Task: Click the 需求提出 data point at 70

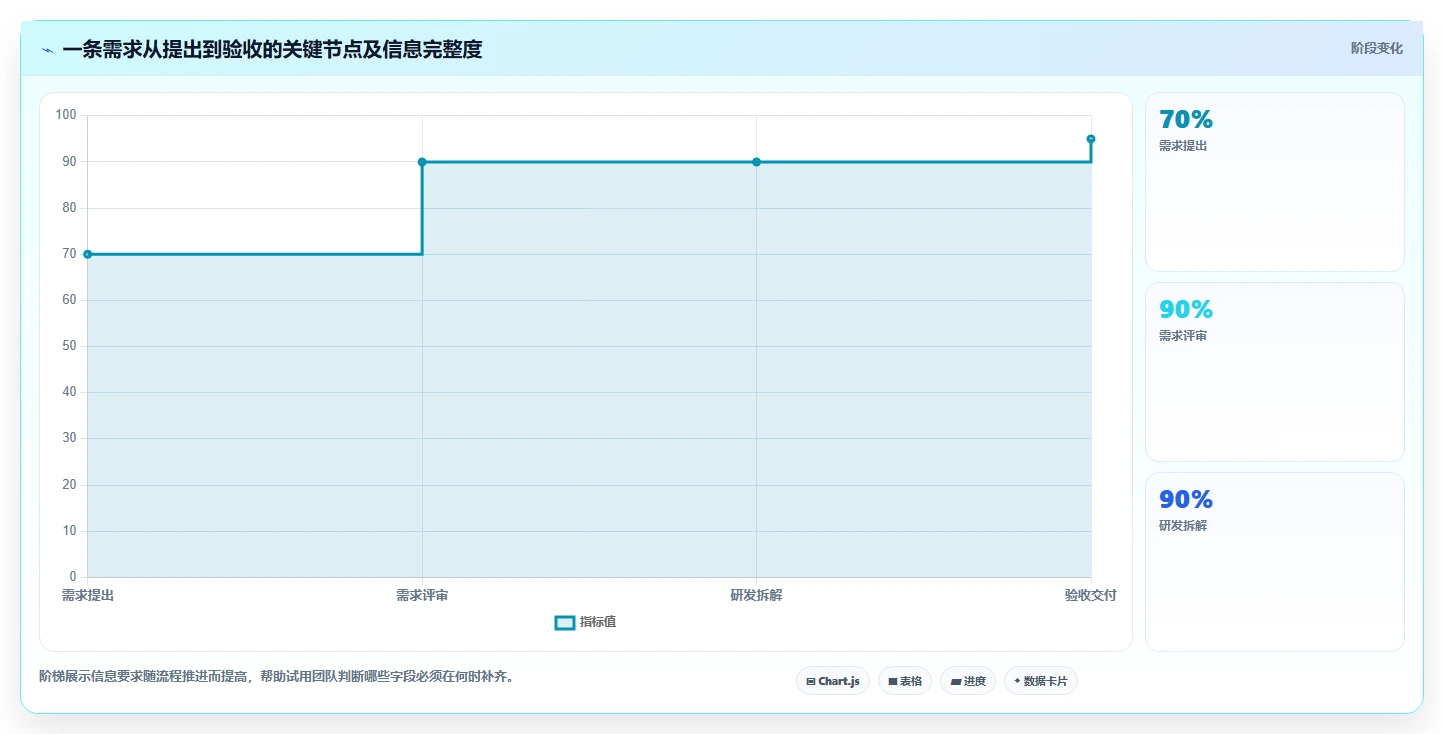Action: [x=88, y=254]
